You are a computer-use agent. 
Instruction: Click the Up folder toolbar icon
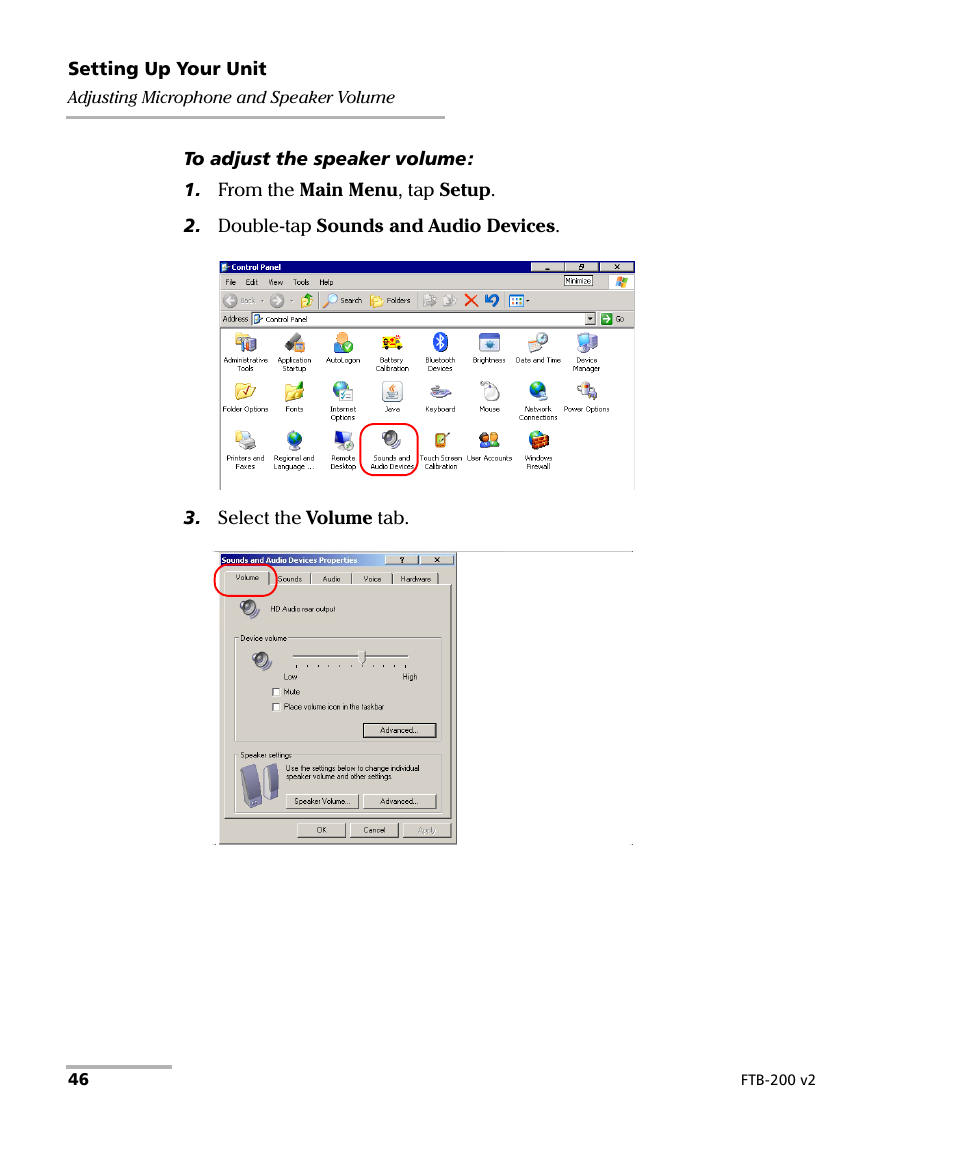tap(307, 300)
